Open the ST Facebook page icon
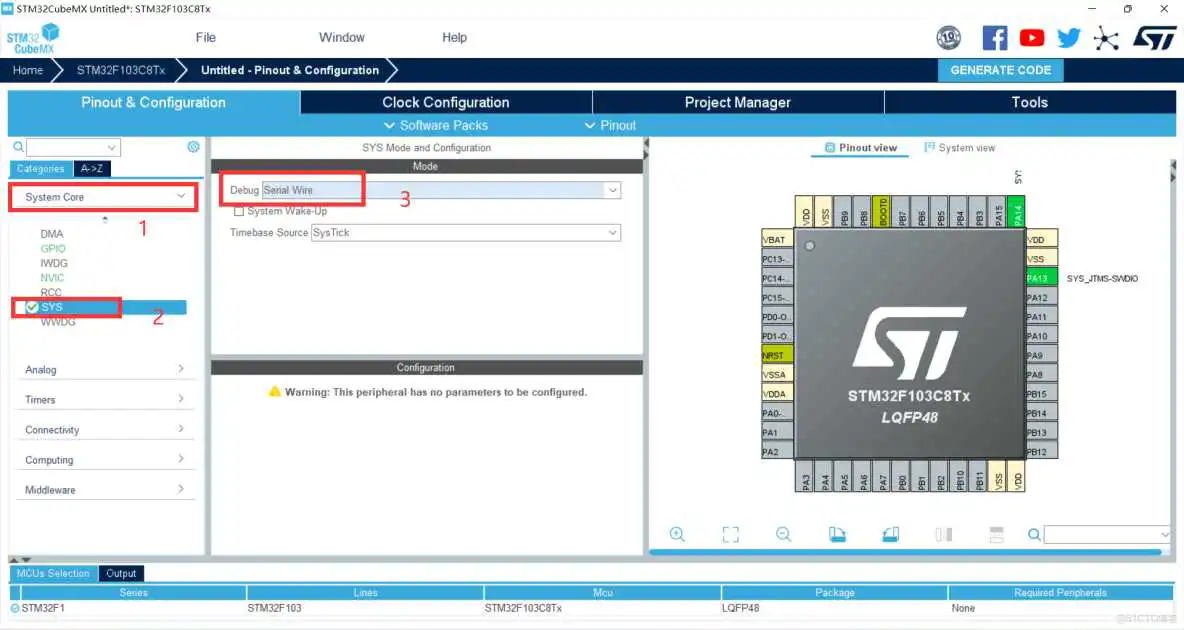The height and width of the screenshot is (630, 1184). pos(994,38)
